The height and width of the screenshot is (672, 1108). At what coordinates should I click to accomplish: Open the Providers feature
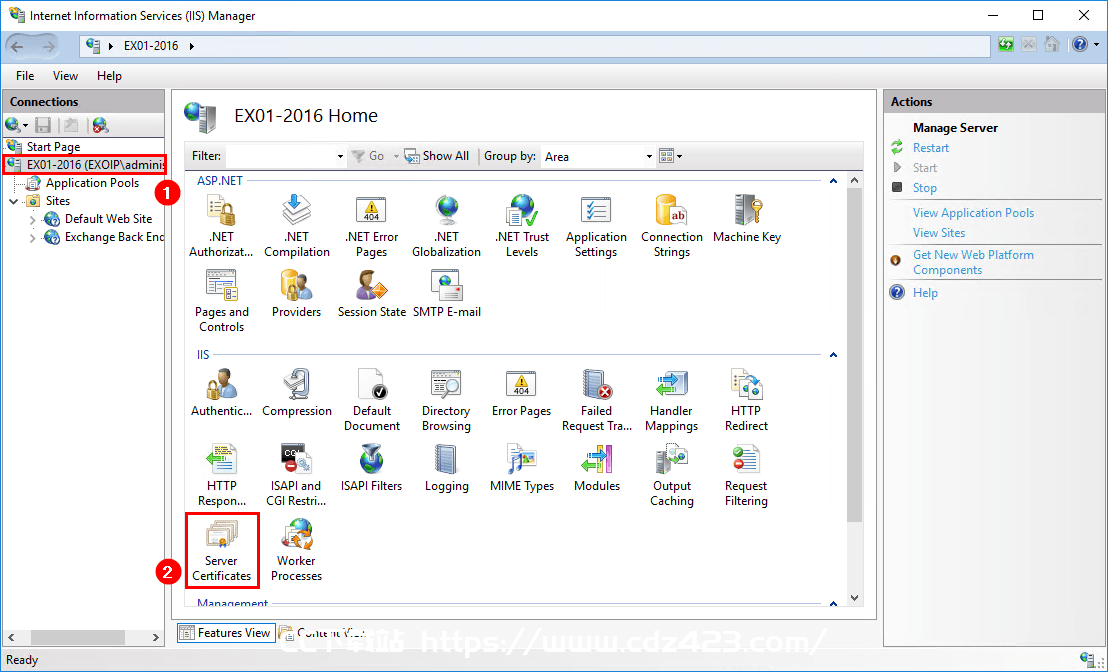(297, 294)
